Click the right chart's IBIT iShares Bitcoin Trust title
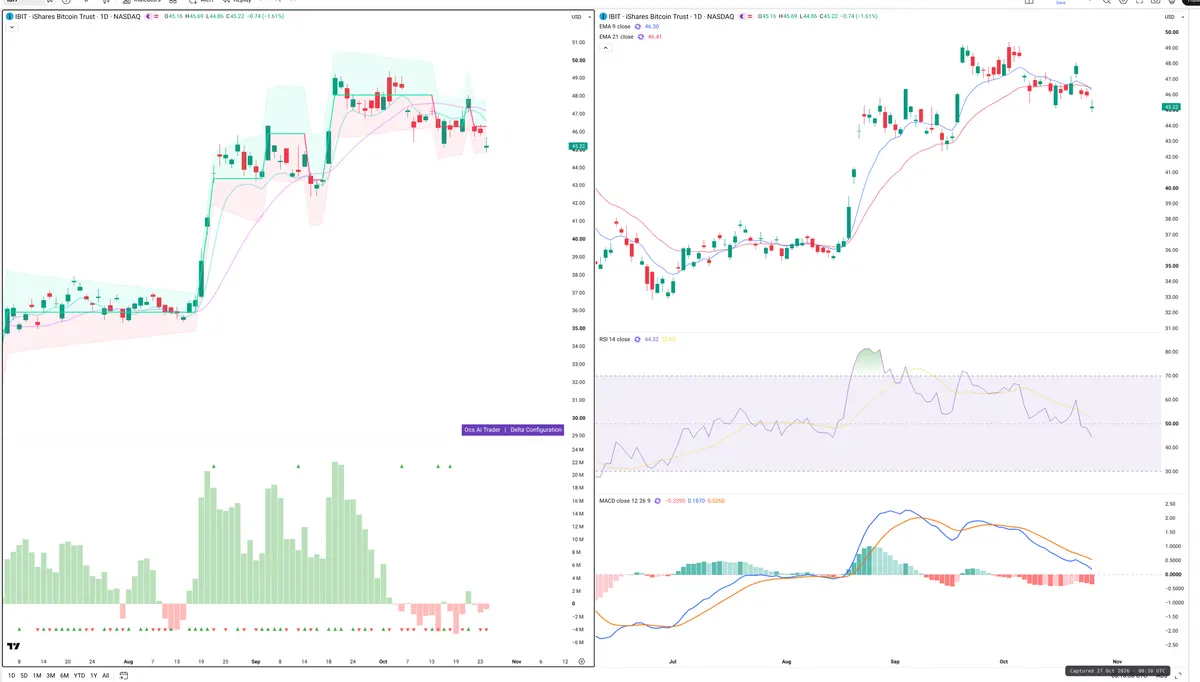 (669, 17)
